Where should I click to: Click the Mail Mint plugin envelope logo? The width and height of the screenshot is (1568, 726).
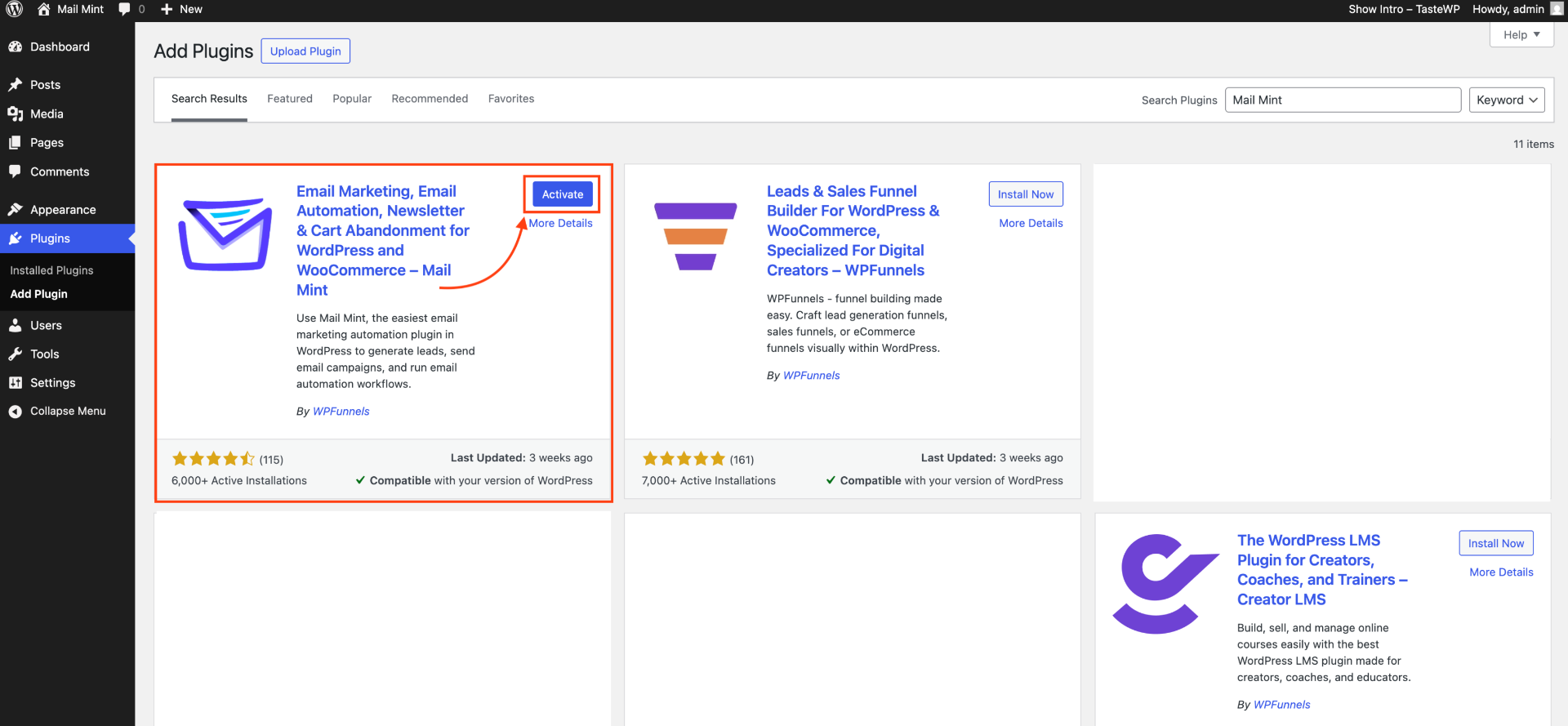(x=225, y=234)
